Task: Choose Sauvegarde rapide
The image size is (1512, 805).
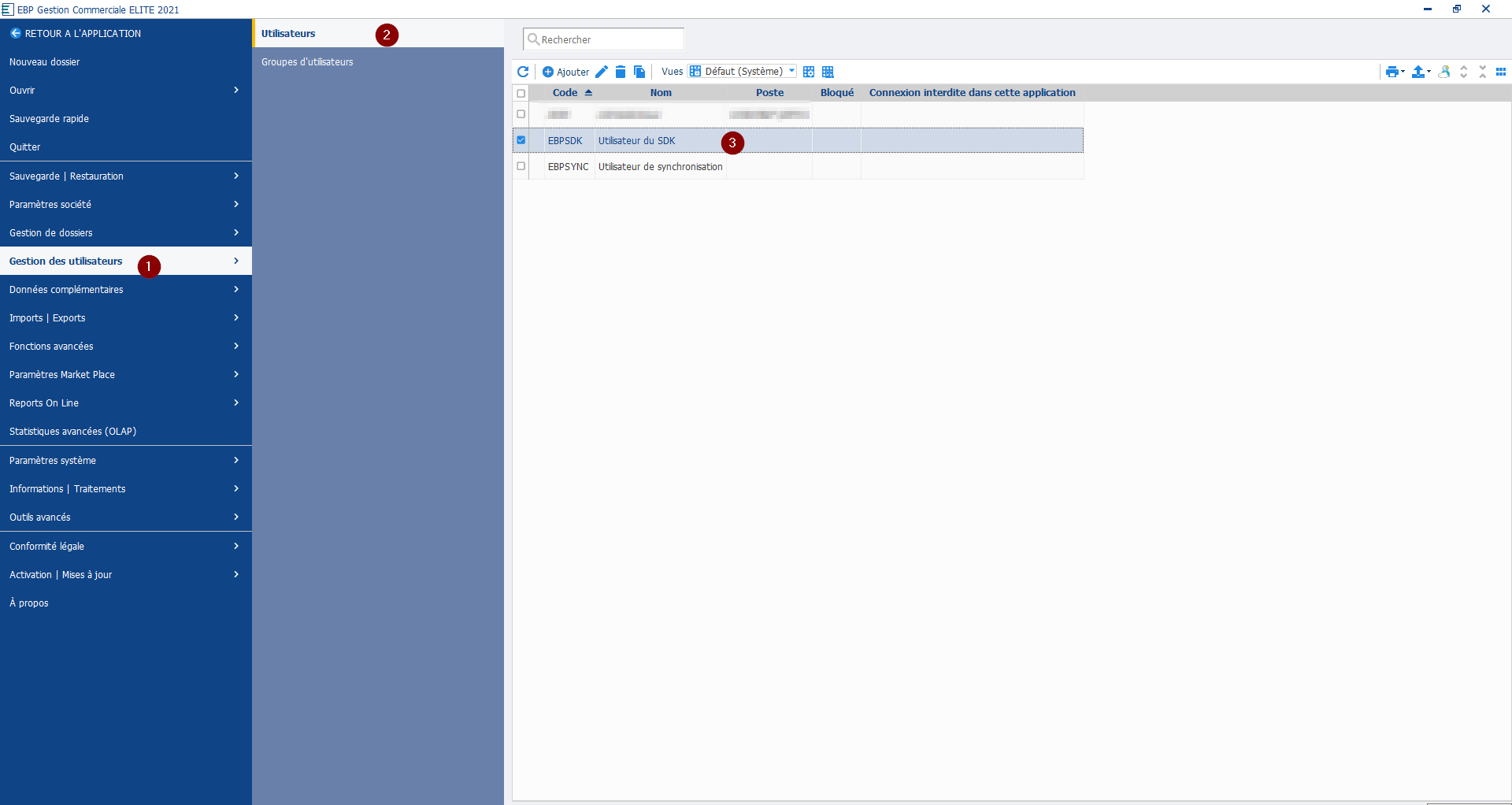Action: (x=126, y=118)
